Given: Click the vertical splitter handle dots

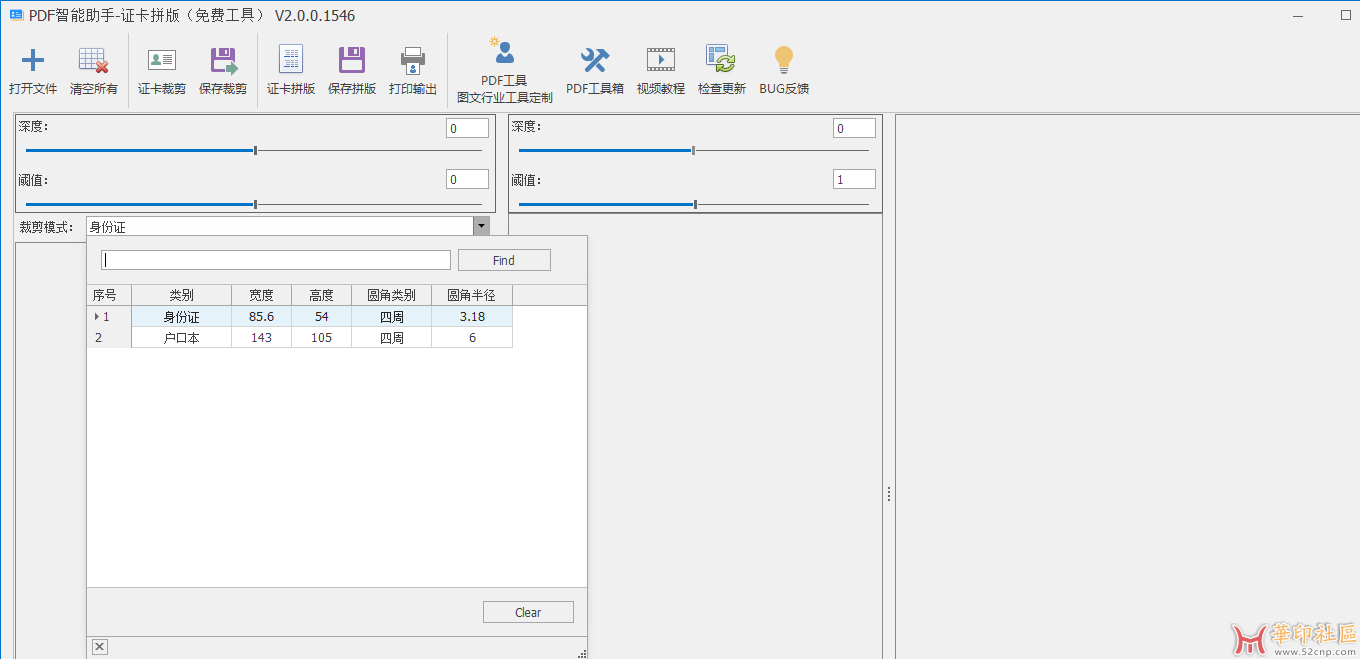Looking at the screenshot, I should (x=888, y=494).
